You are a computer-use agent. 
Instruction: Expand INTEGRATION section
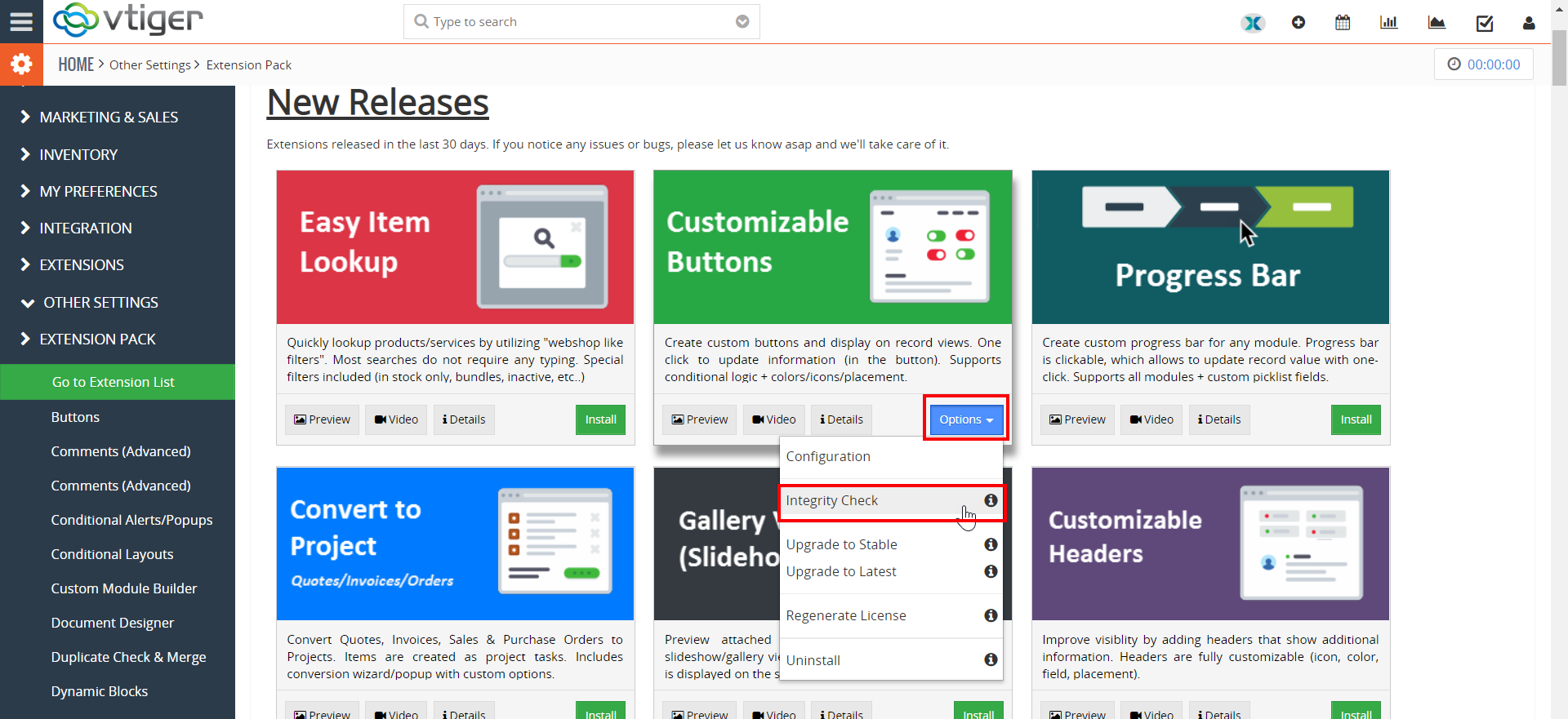click(x=86, y=229)
